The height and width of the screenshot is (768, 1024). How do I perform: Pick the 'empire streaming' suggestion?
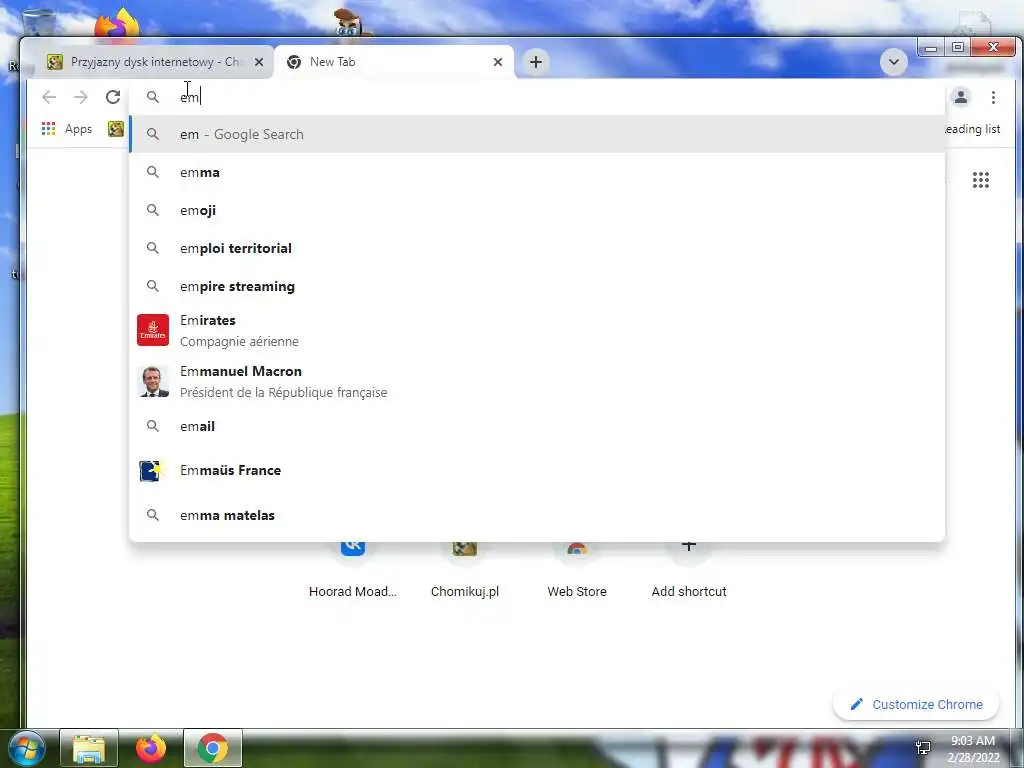click(x=537, y=286)
